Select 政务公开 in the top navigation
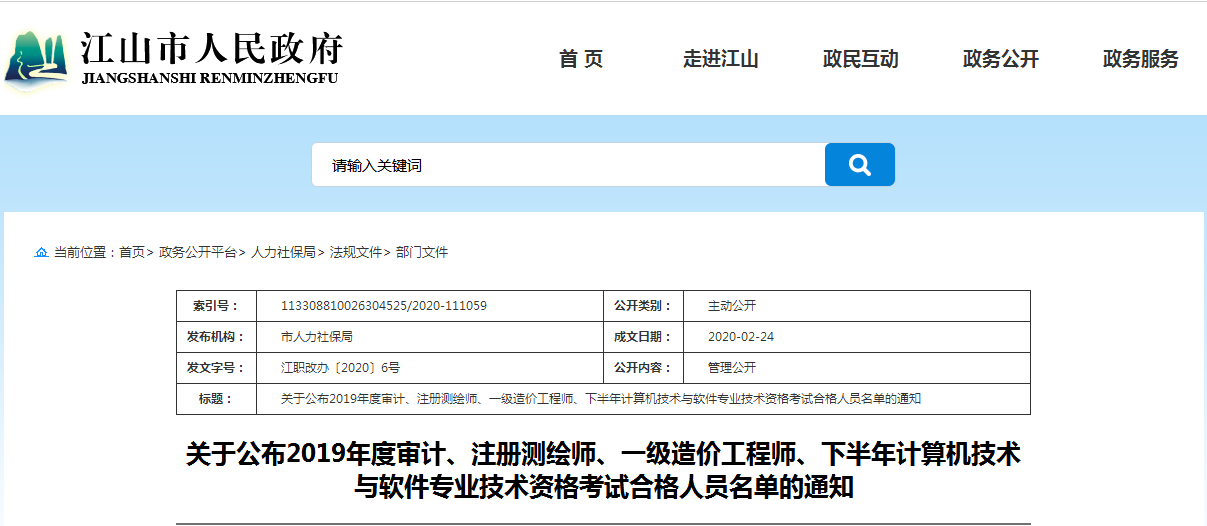 [x=1001, y=59]
